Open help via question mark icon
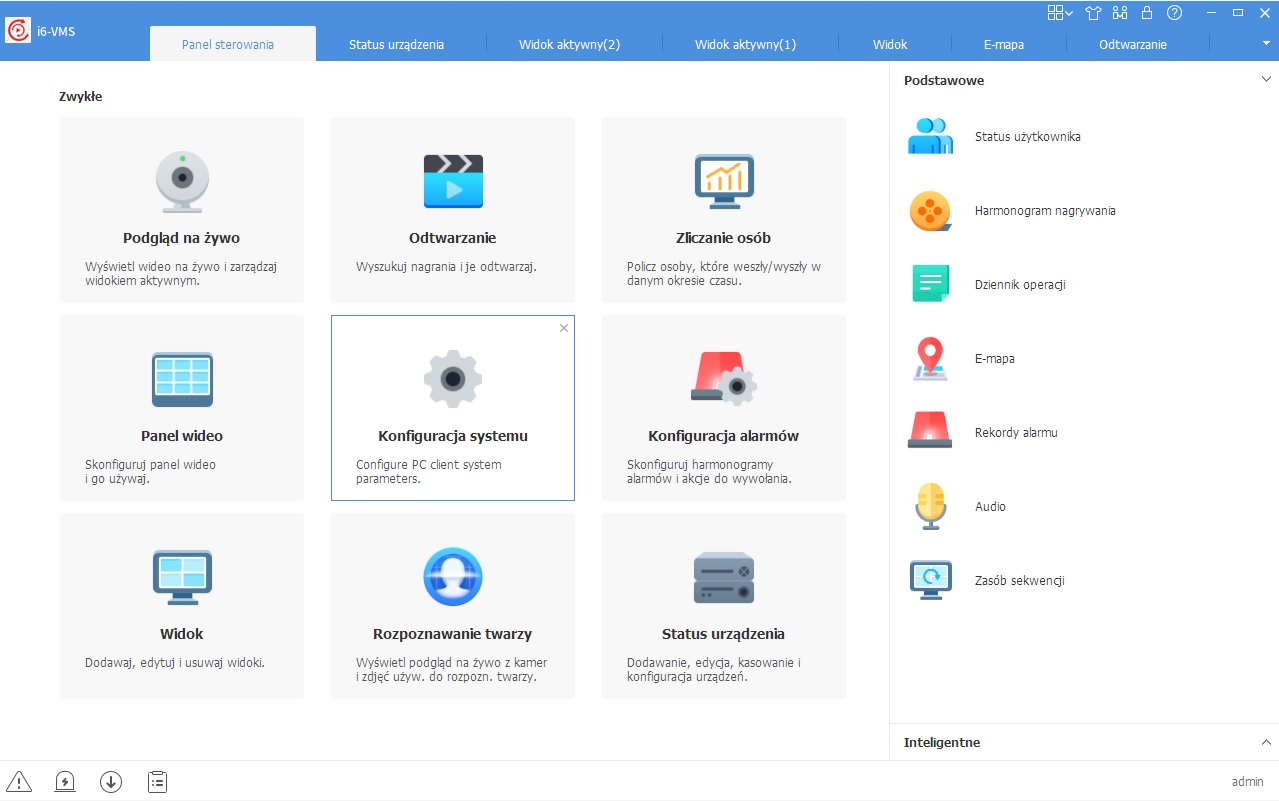Screen dimensions: 1279x801 [x=1174, y=13]
